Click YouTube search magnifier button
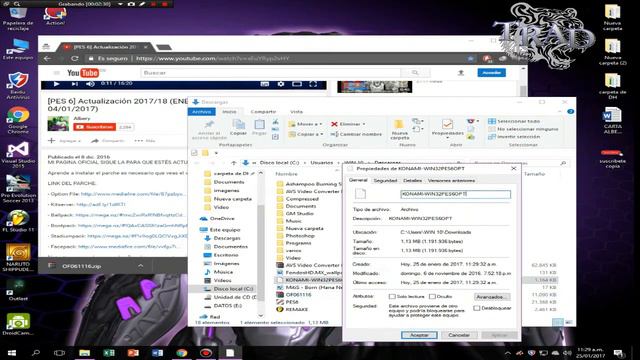 click(415, 73)
